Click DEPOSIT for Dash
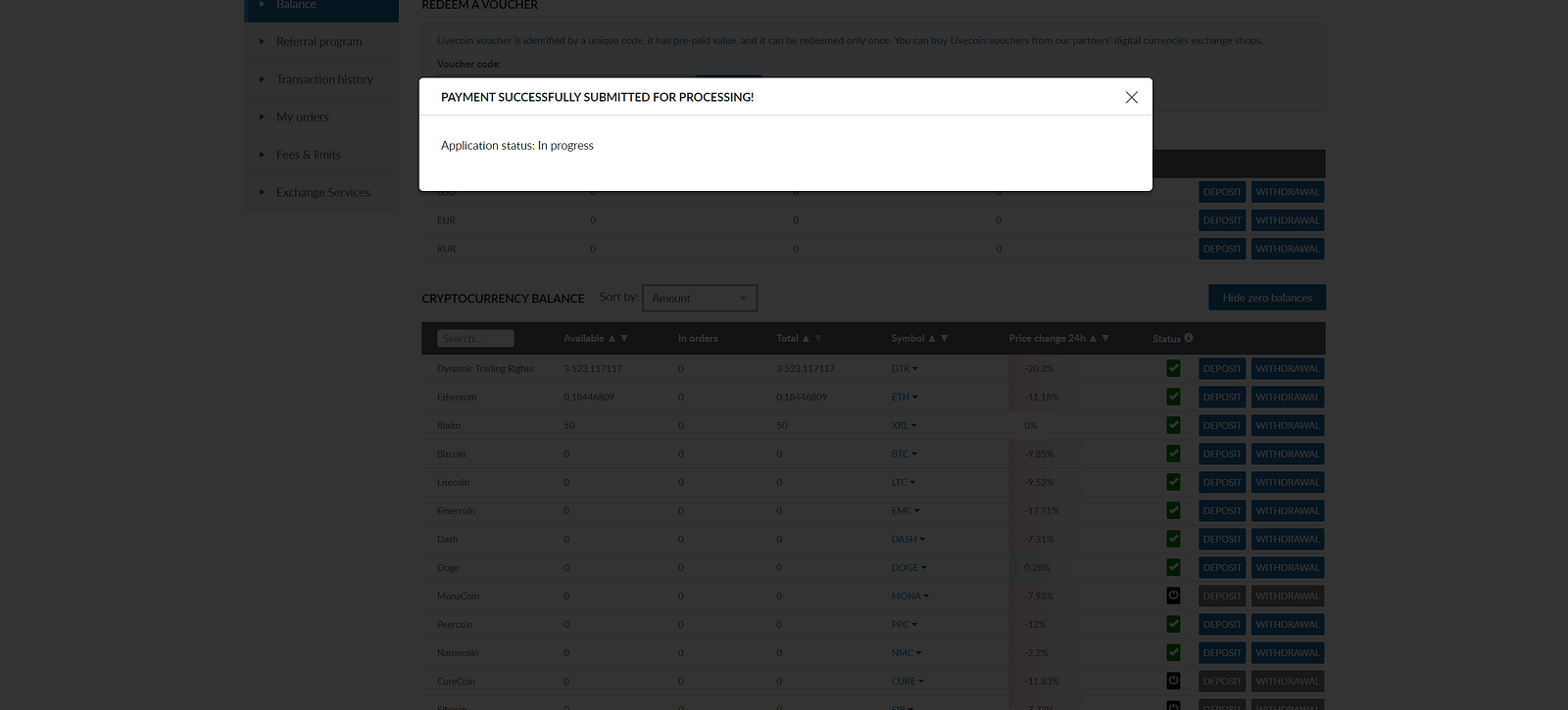1568x710 pixels. (x=1222, y=539)
